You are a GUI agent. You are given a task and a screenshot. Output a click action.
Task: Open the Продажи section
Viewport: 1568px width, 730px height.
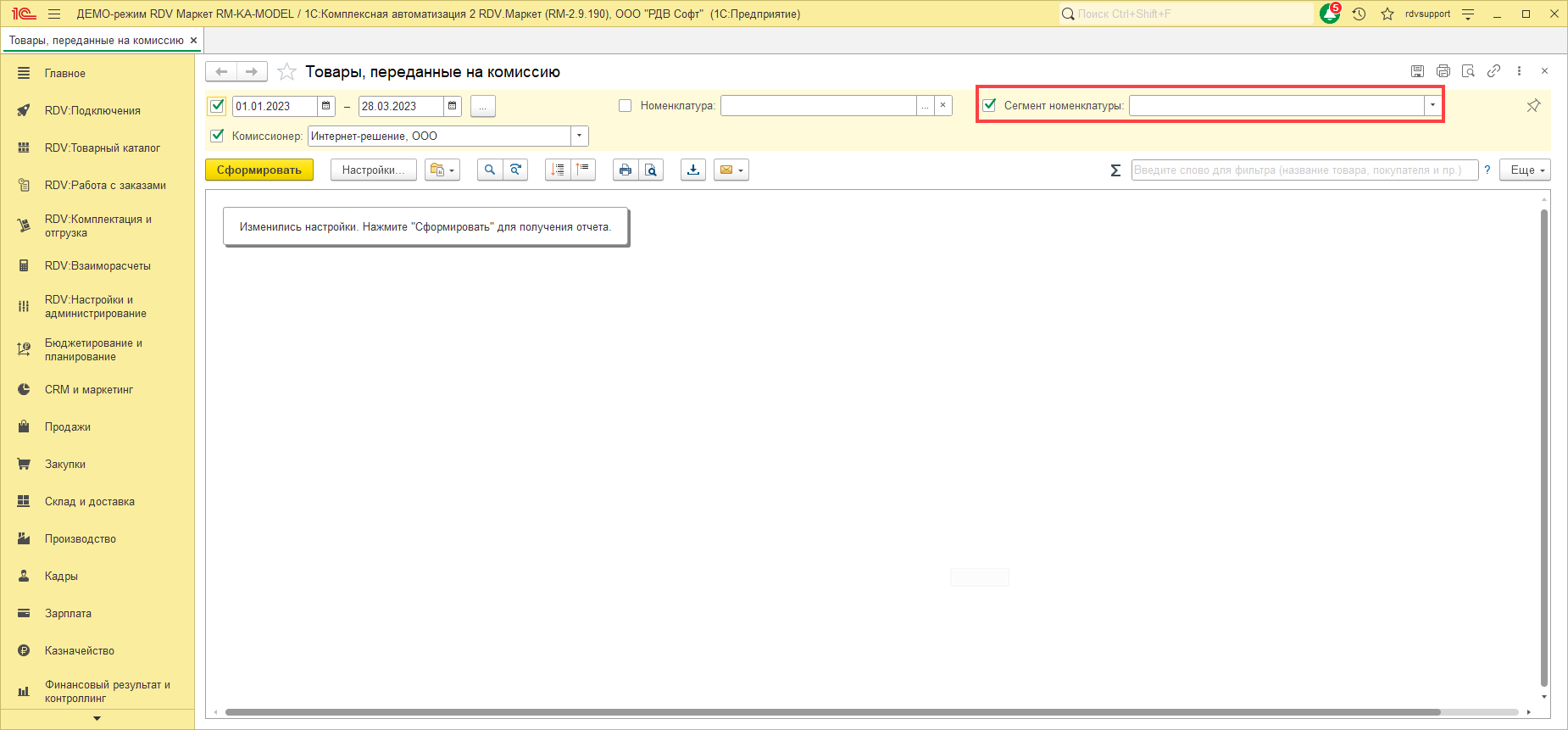[x=68, y=427]
